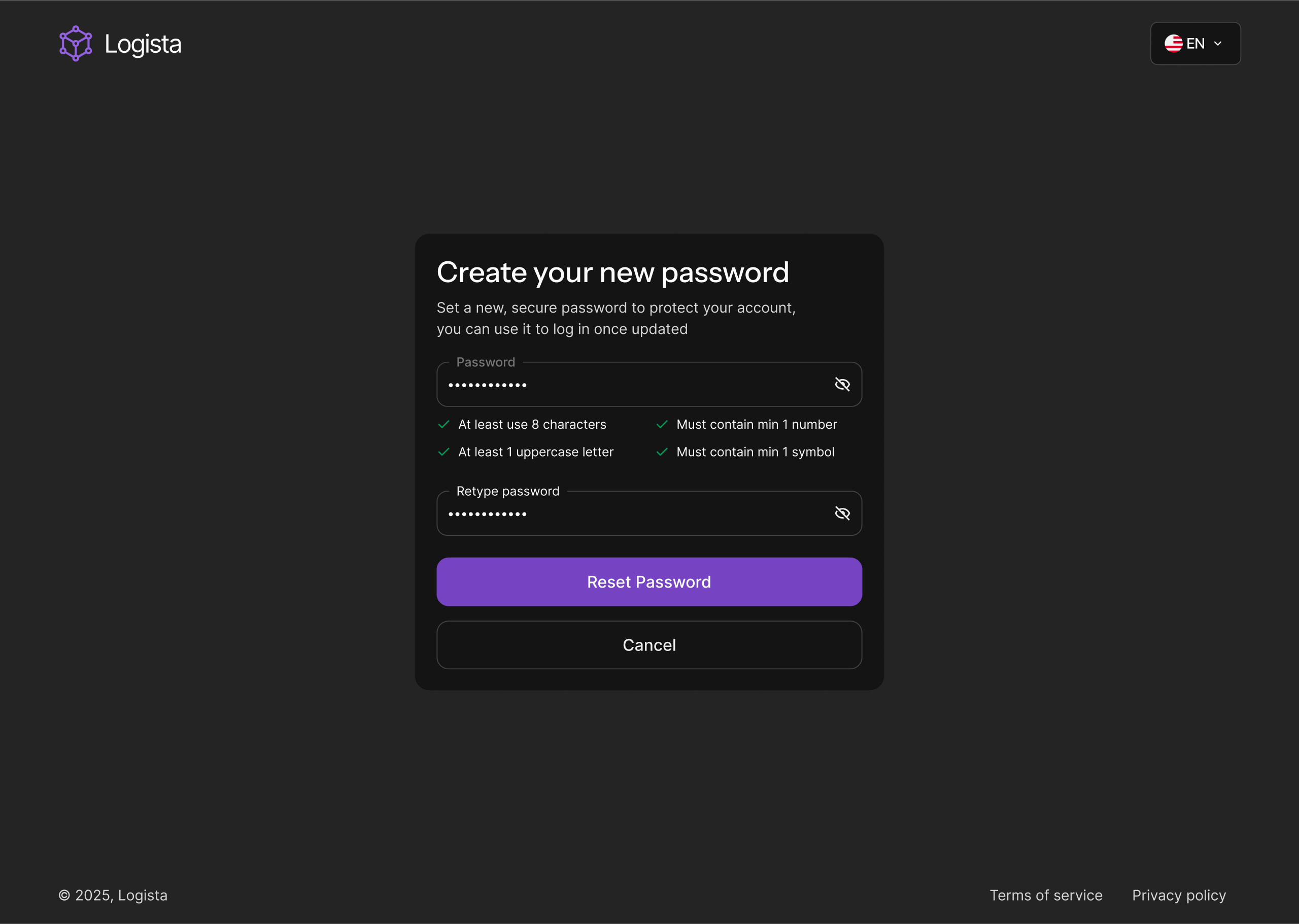Image resolution: width=1299 pixels, height=924 pixels.
Task: Click the 2025 Logista copyright text
Action: click(x=113, y=895)
